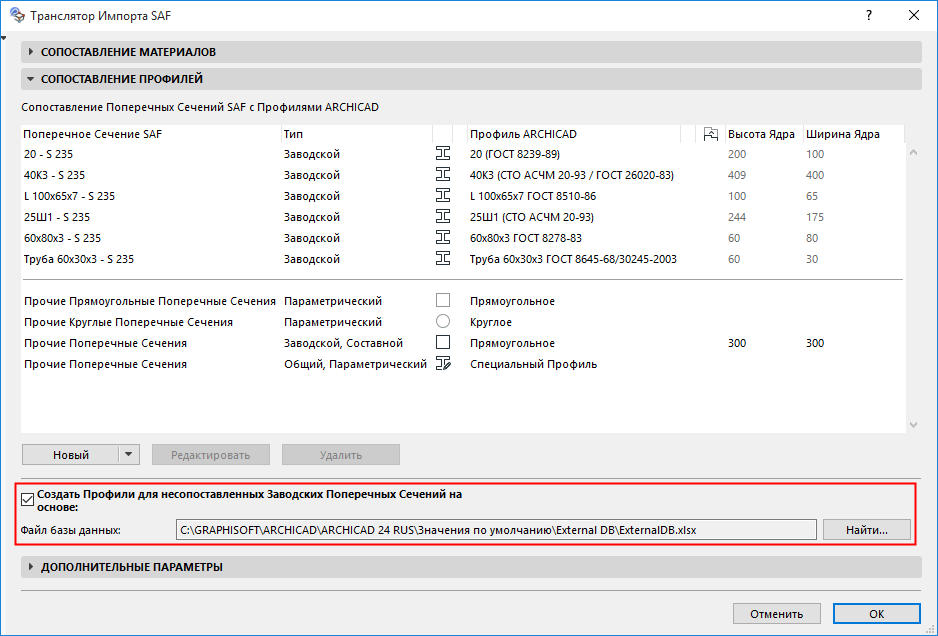
Task: Click the Круглое profile name
Action: click(491, 322)
